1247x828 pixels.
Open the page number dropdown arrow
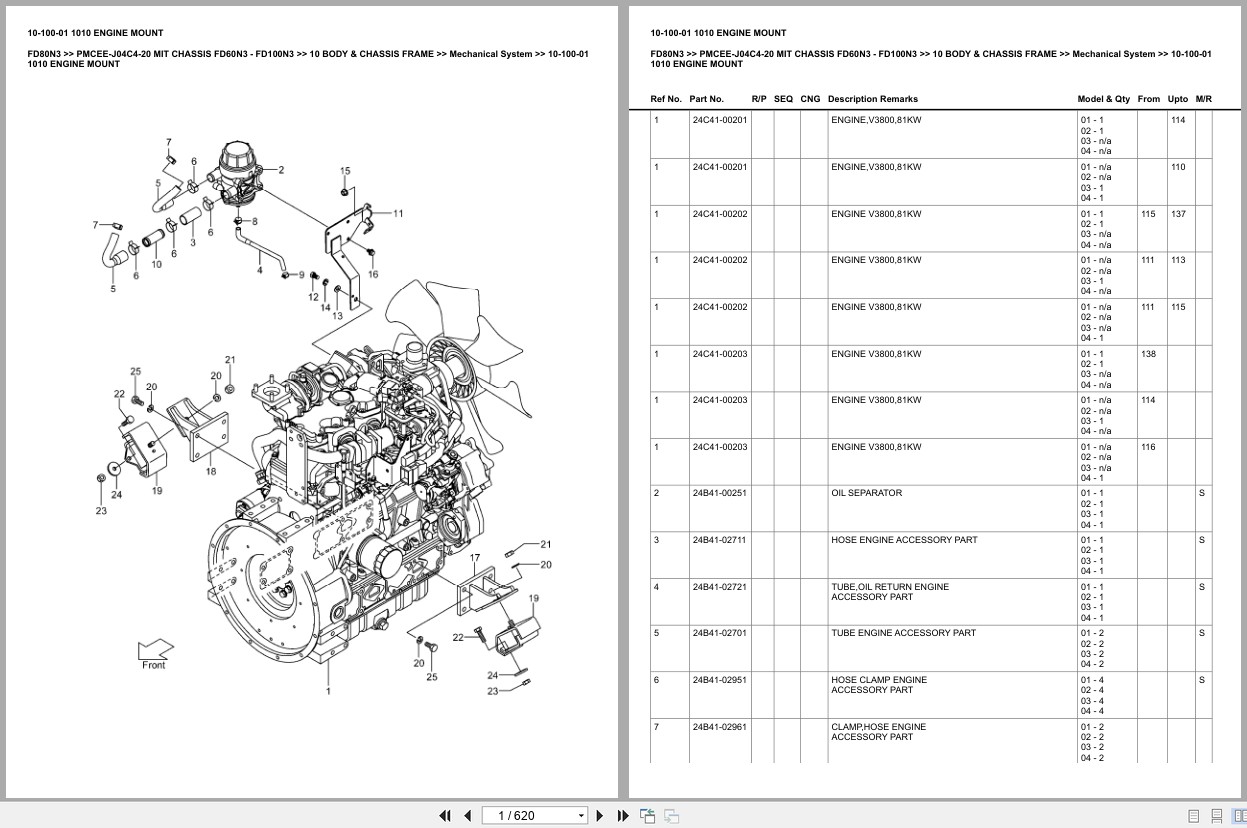pos(581,816)
